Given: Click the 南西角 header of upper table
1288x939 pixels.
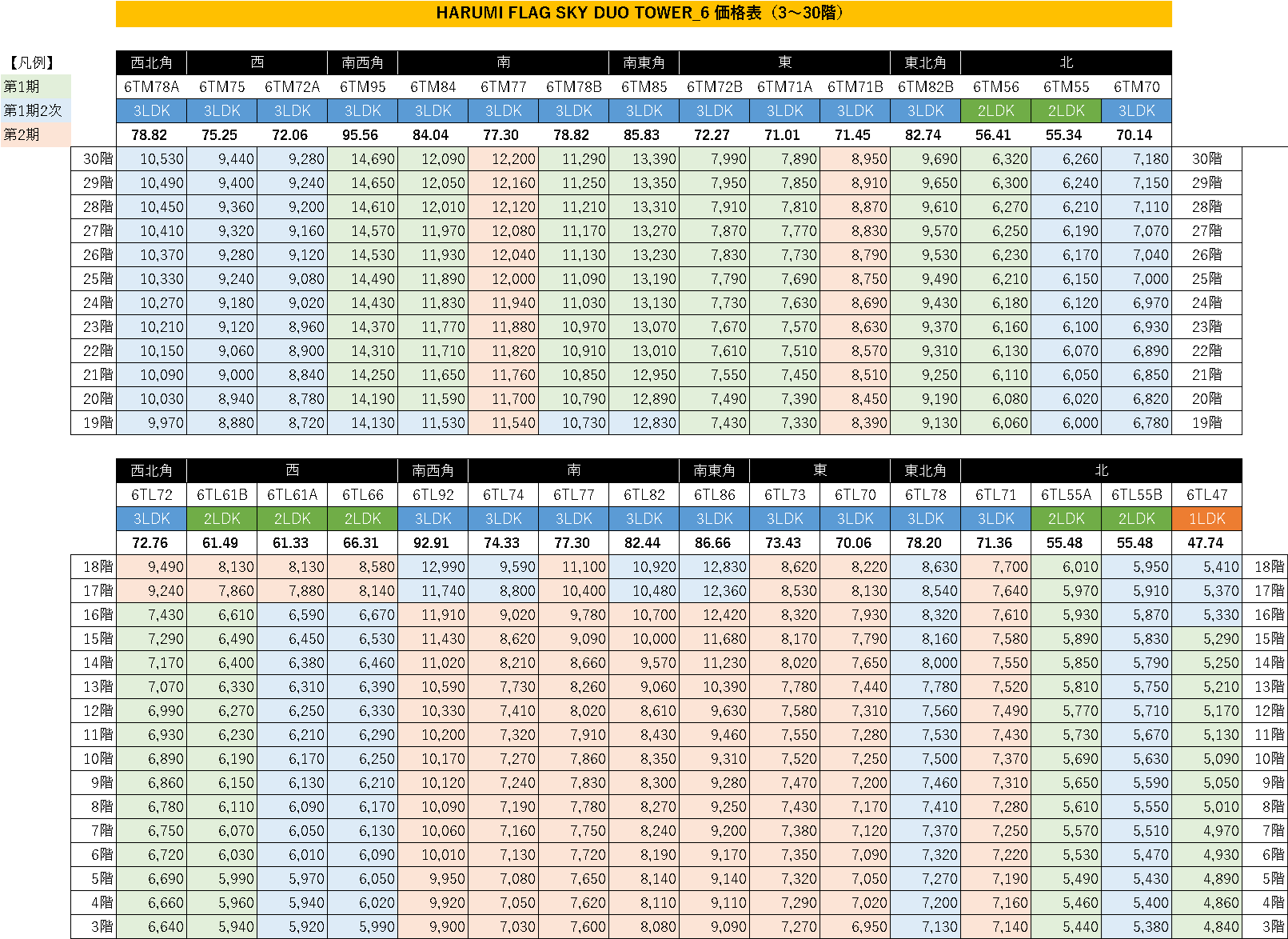Looking at the screenshot, I should coord(362,62).
